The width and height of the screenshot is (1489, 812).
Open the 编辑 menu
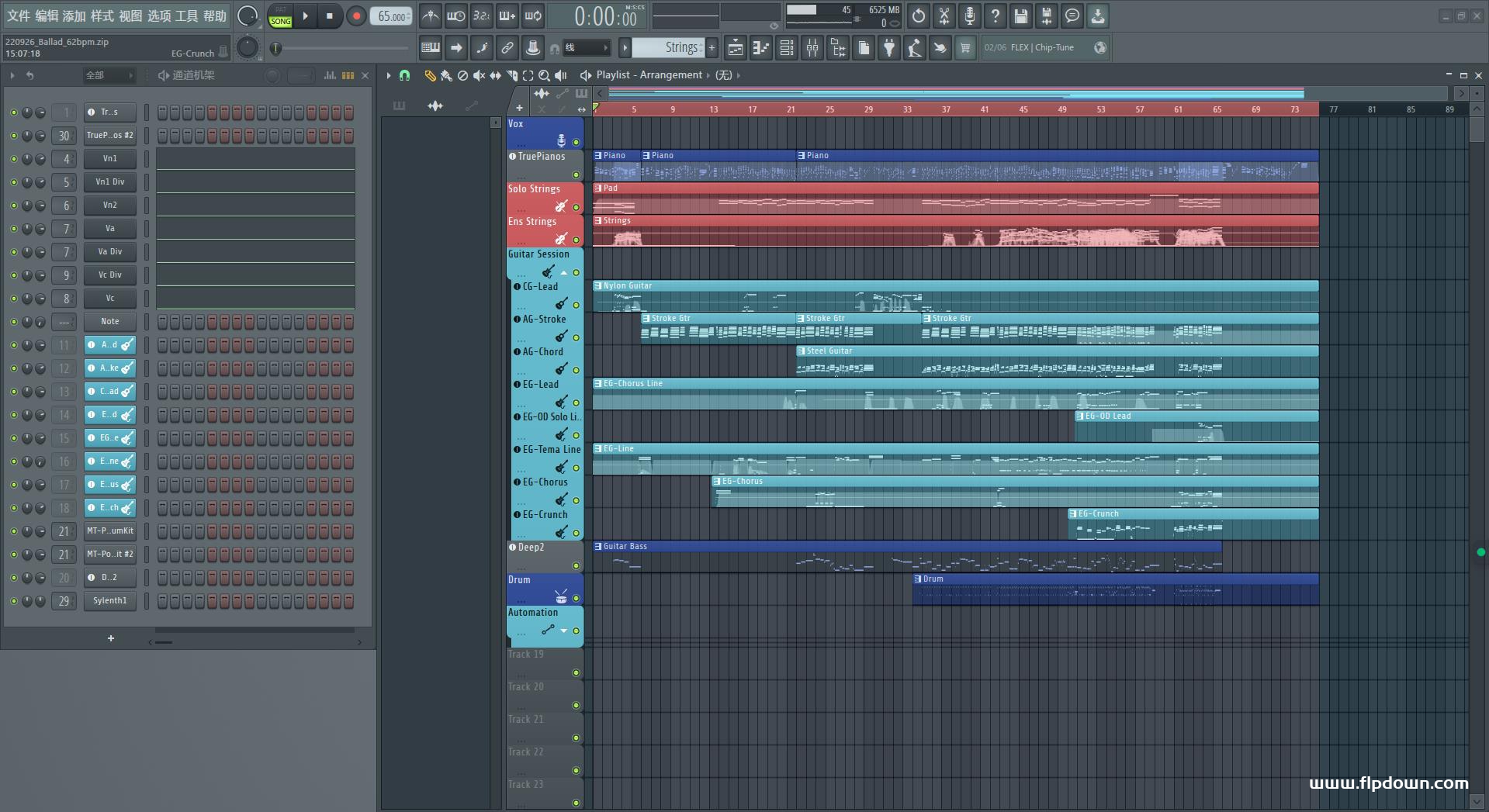coord(47,16)
